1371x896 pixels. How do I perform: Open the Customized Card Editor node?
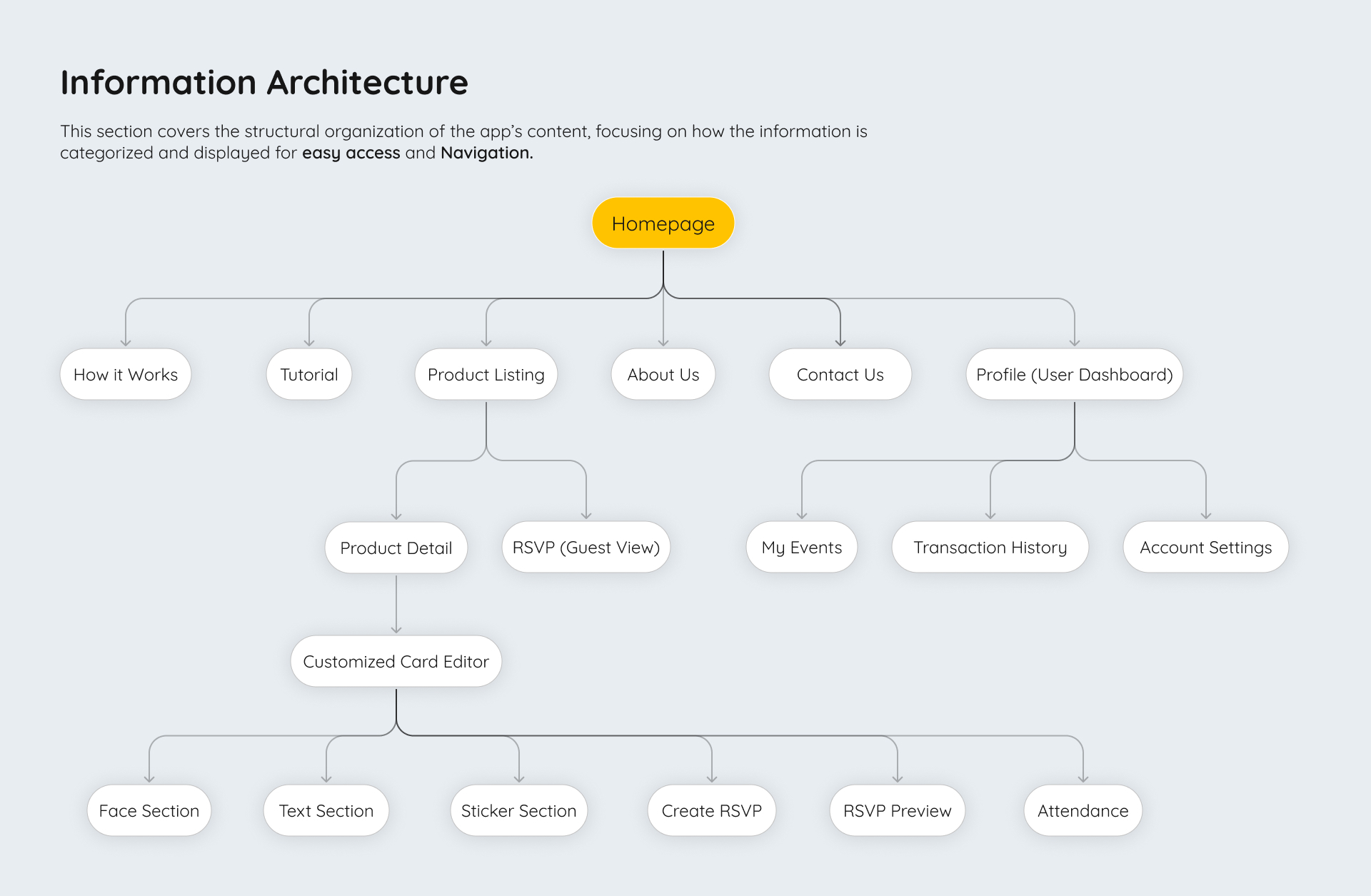click(x=396, y=662)
